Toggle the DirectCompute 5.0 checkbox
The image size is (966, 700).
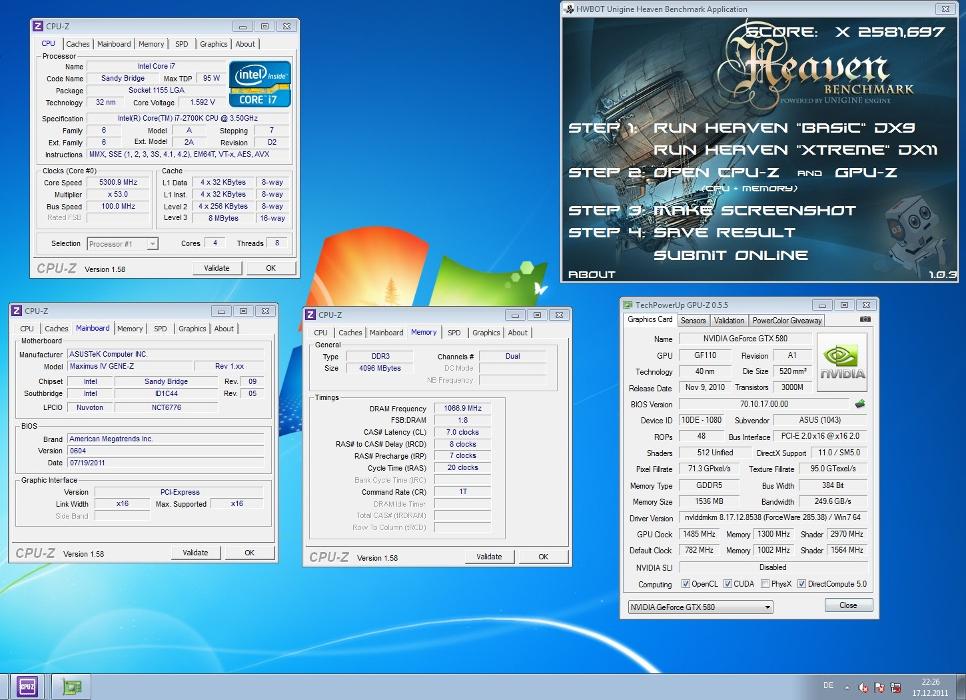click(x=802, y=584)
